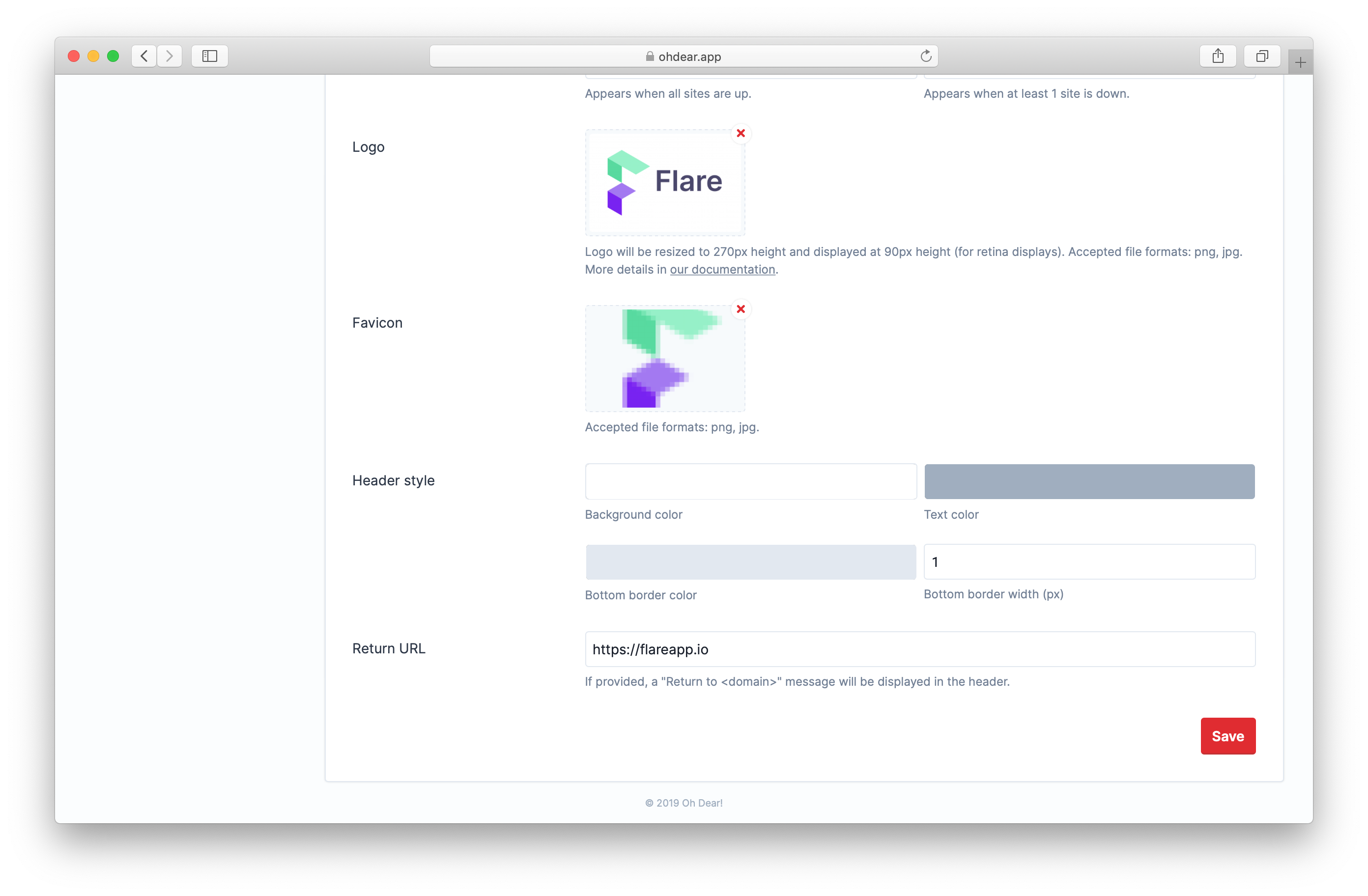The height and width of the screenshot is (896, 1368).
Task: Pick the header Background color swatch
Action: 751,481
